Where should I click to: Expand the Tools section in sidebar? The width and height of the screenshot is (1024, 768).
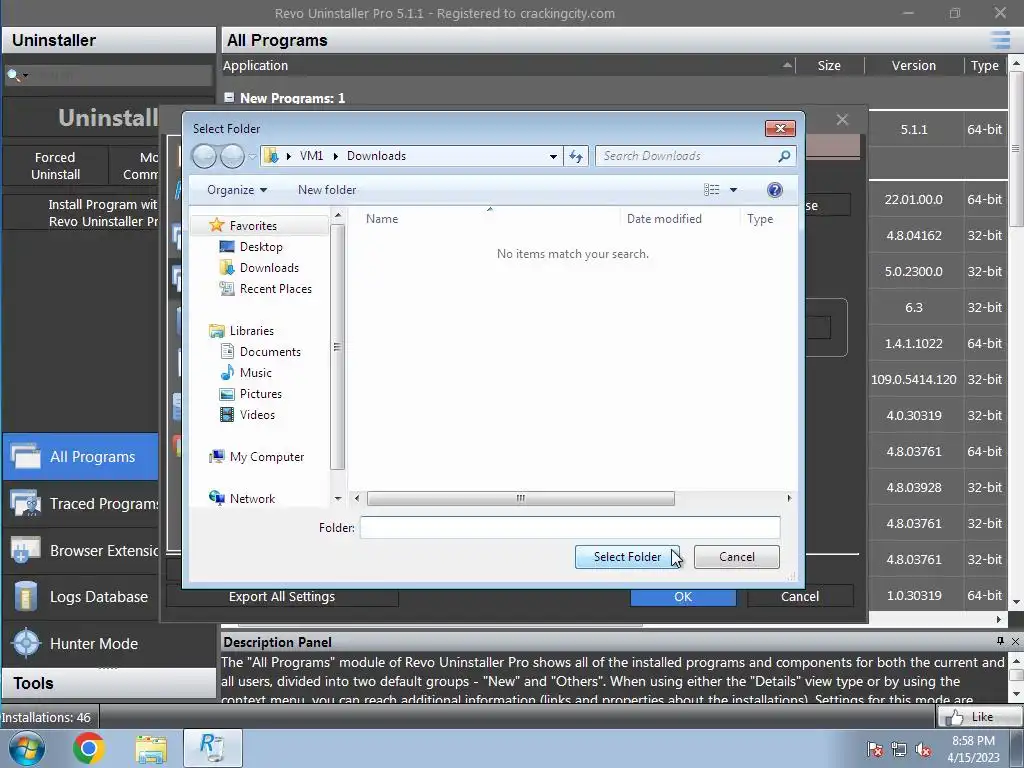pyautogui.click(x=108, y=683)
